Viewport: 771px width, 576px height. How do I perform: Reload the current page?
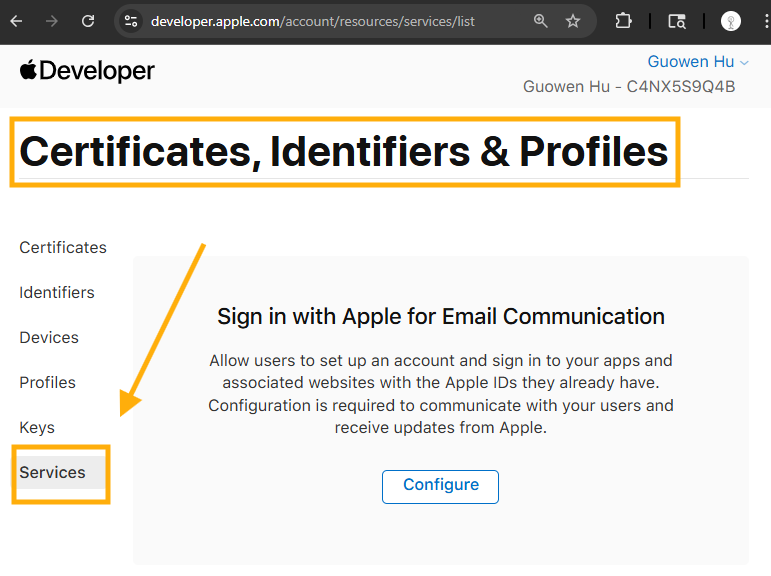[x=88, y=21]
